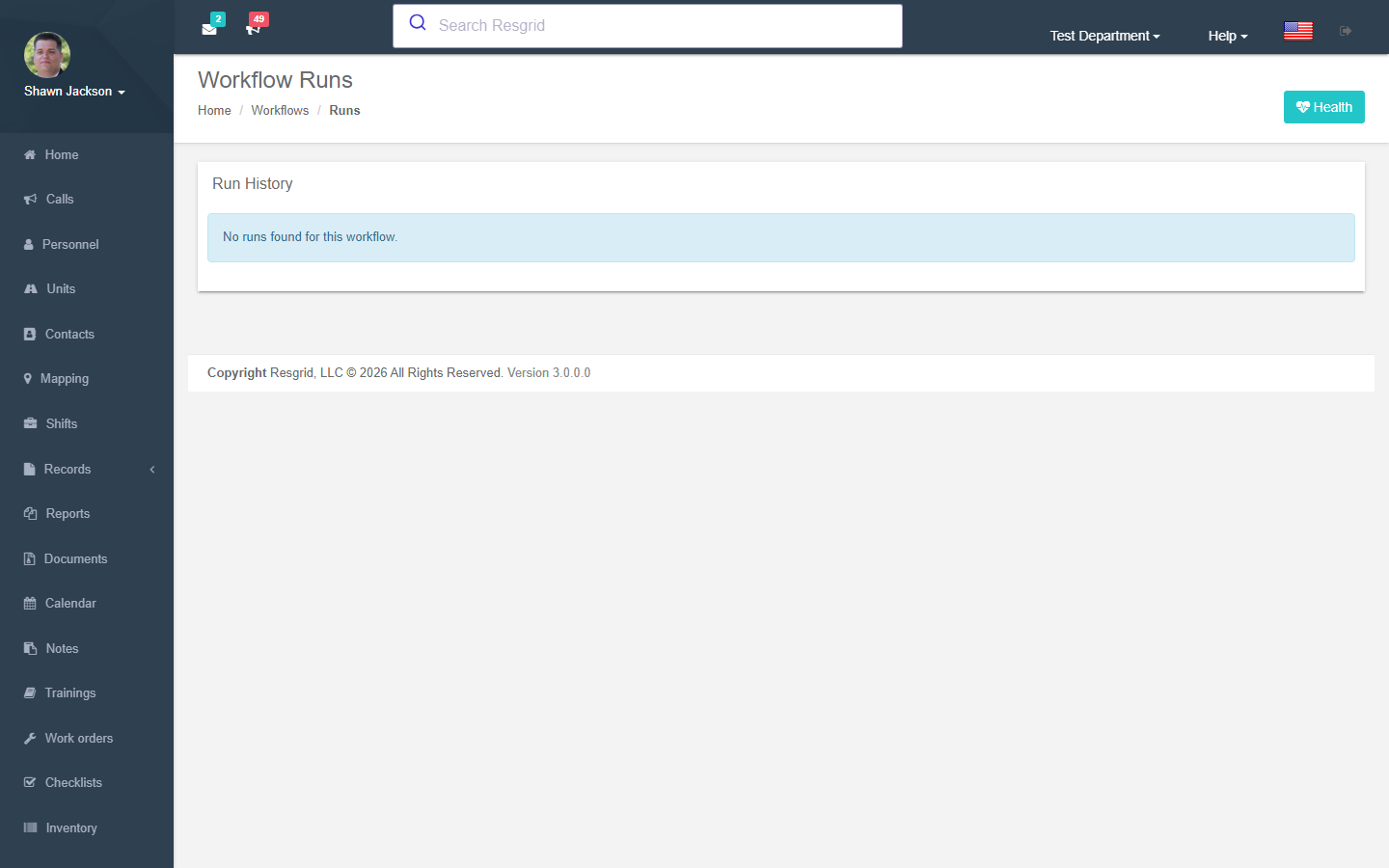Go to Workflows breadcrumb link

280,111
